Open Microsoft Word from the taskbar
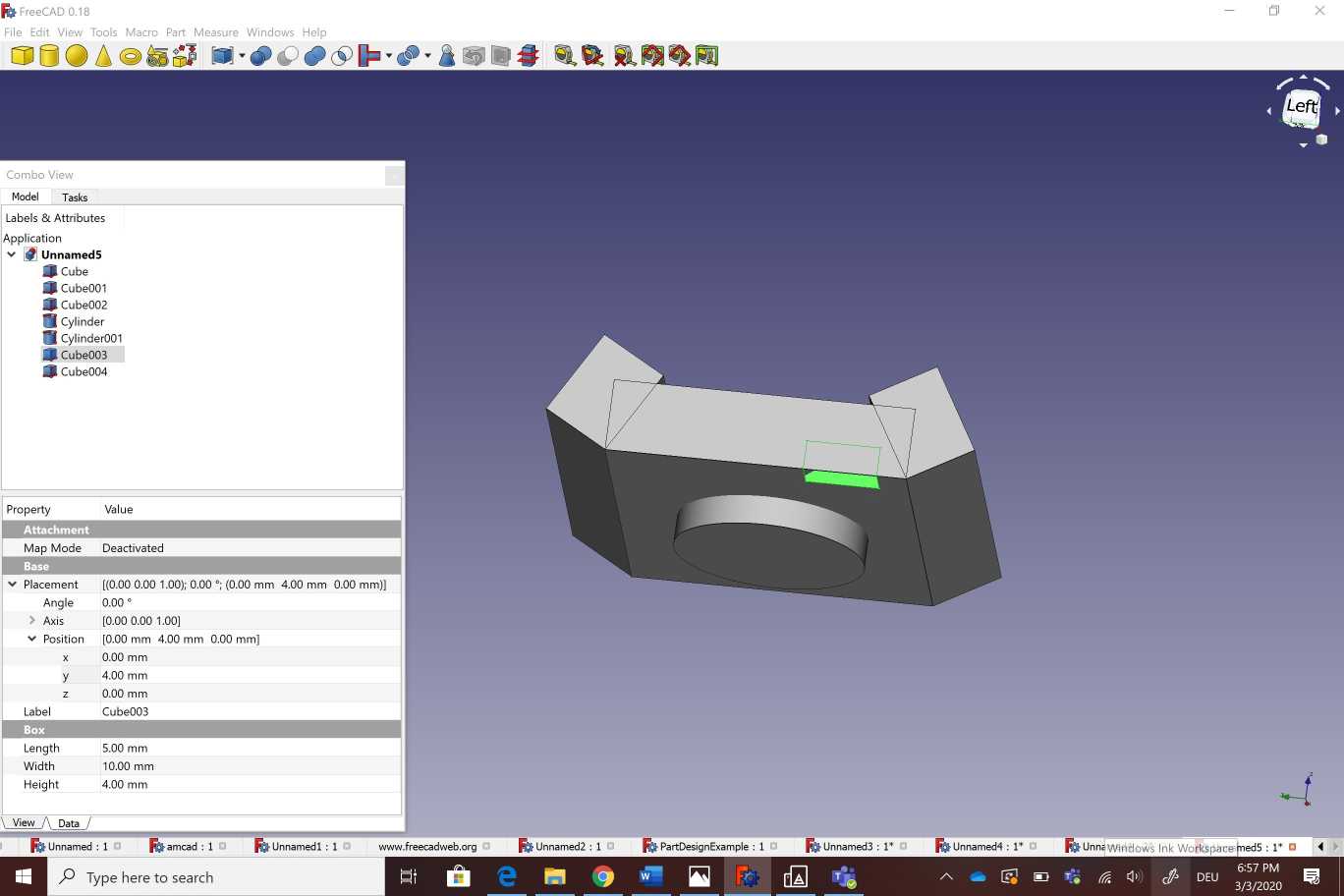This screenshot has width=1344, height=896. click(x=651, y=876)
